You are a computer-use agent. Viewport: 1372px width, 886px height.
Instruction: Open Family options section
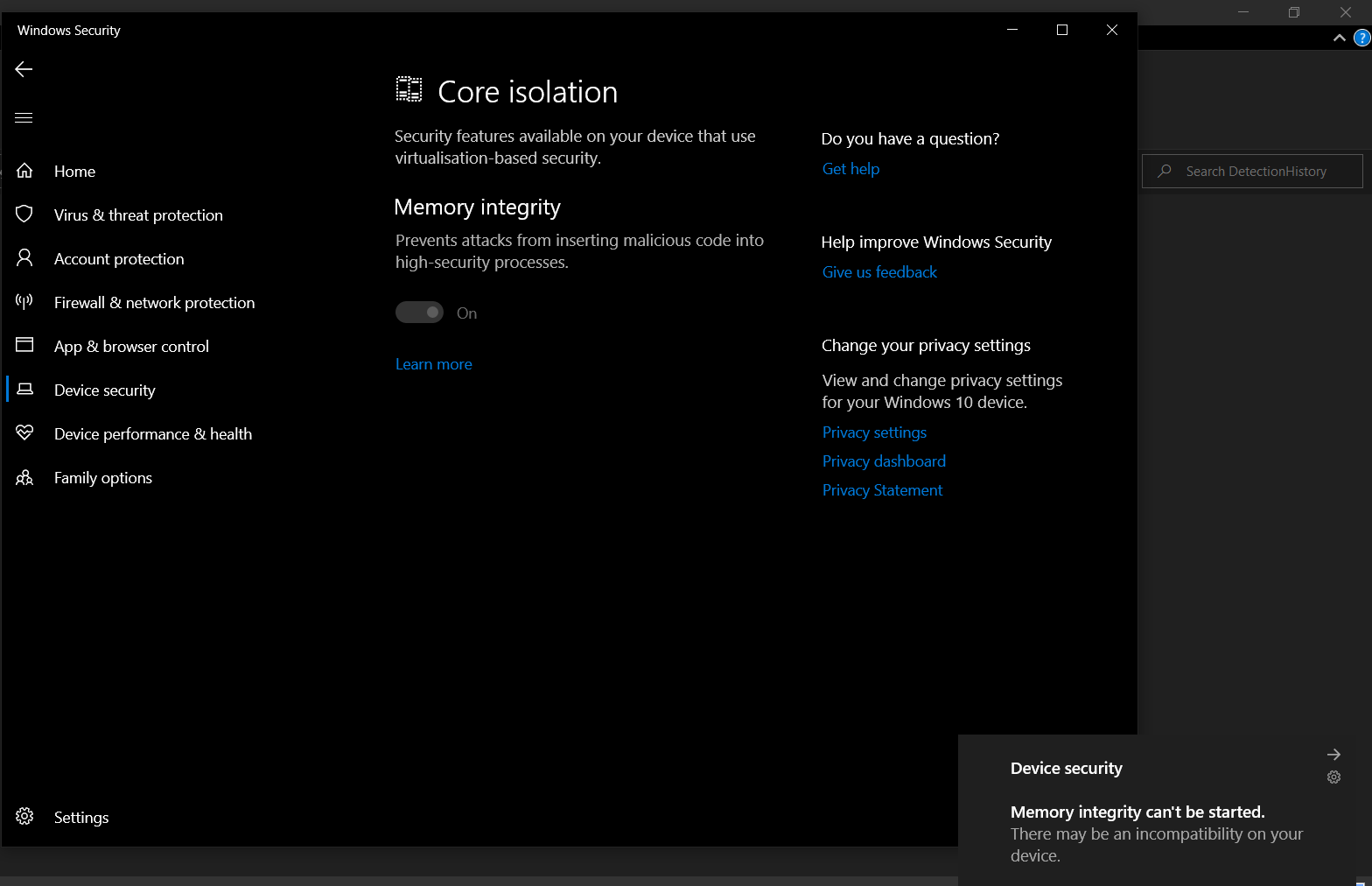(x=102, y=477)
